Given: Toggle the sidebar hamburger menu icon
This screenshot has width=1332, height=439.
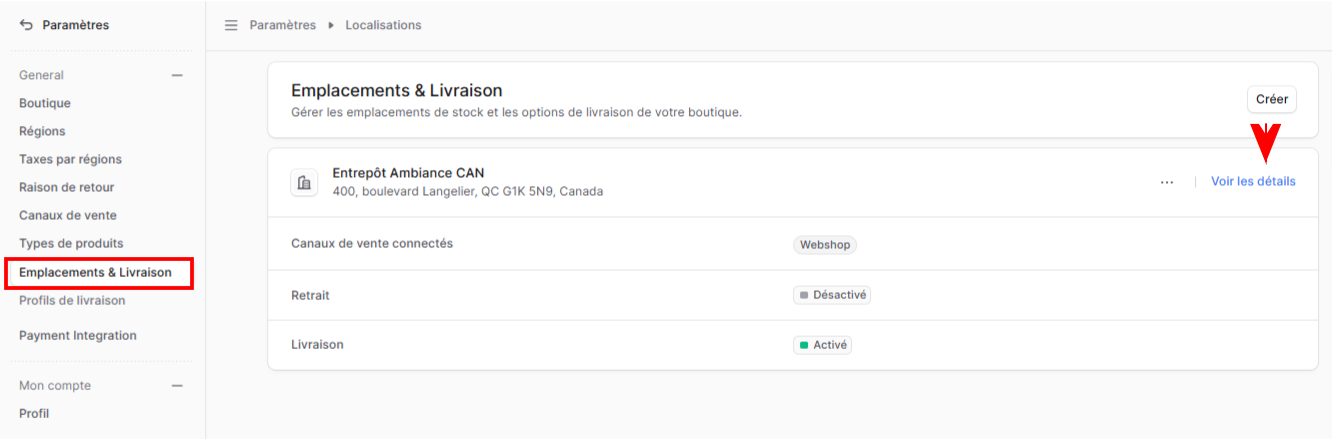Looking at the screenshot, I should 231,25.
